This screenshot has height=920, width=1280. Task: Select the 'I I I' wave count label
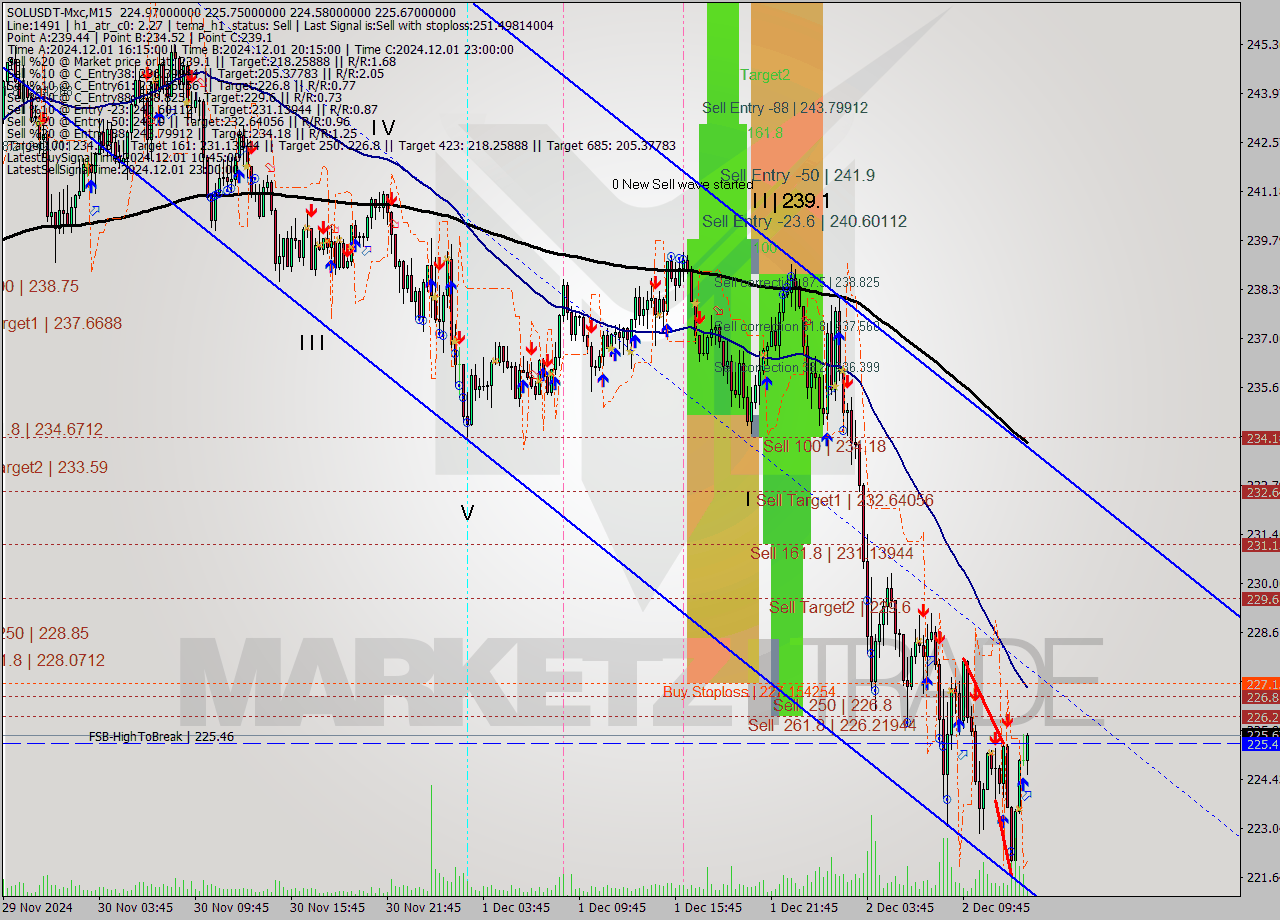[312, 343]
